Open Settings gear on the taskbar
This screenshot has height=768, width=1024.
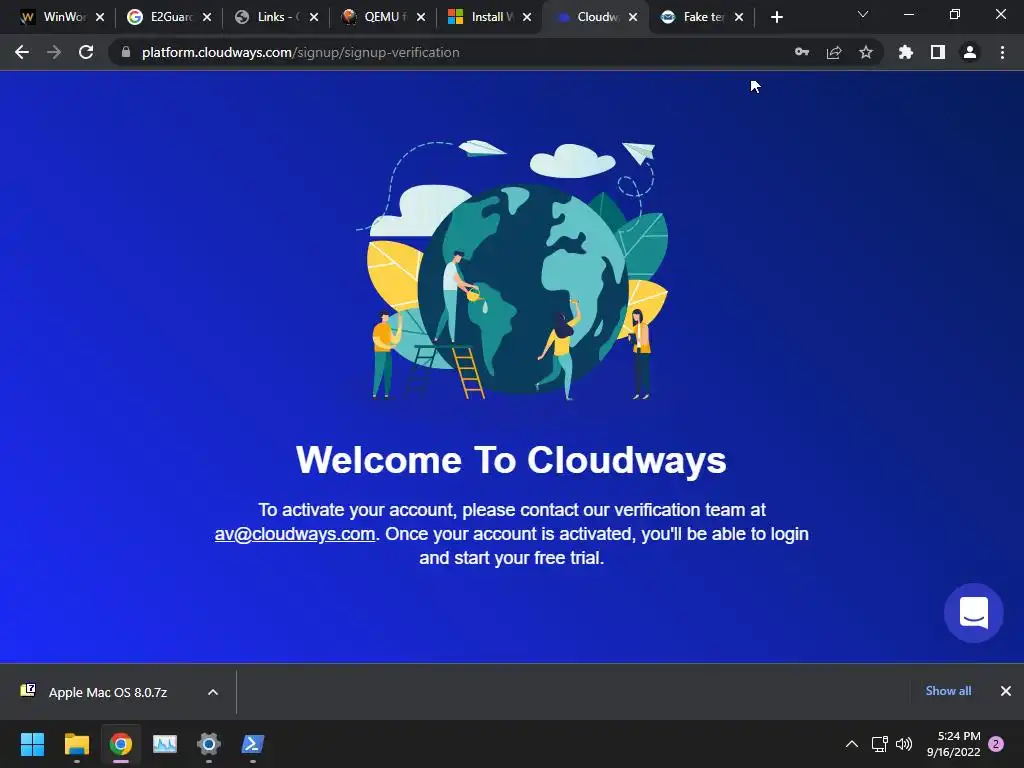tap(209, 744)
